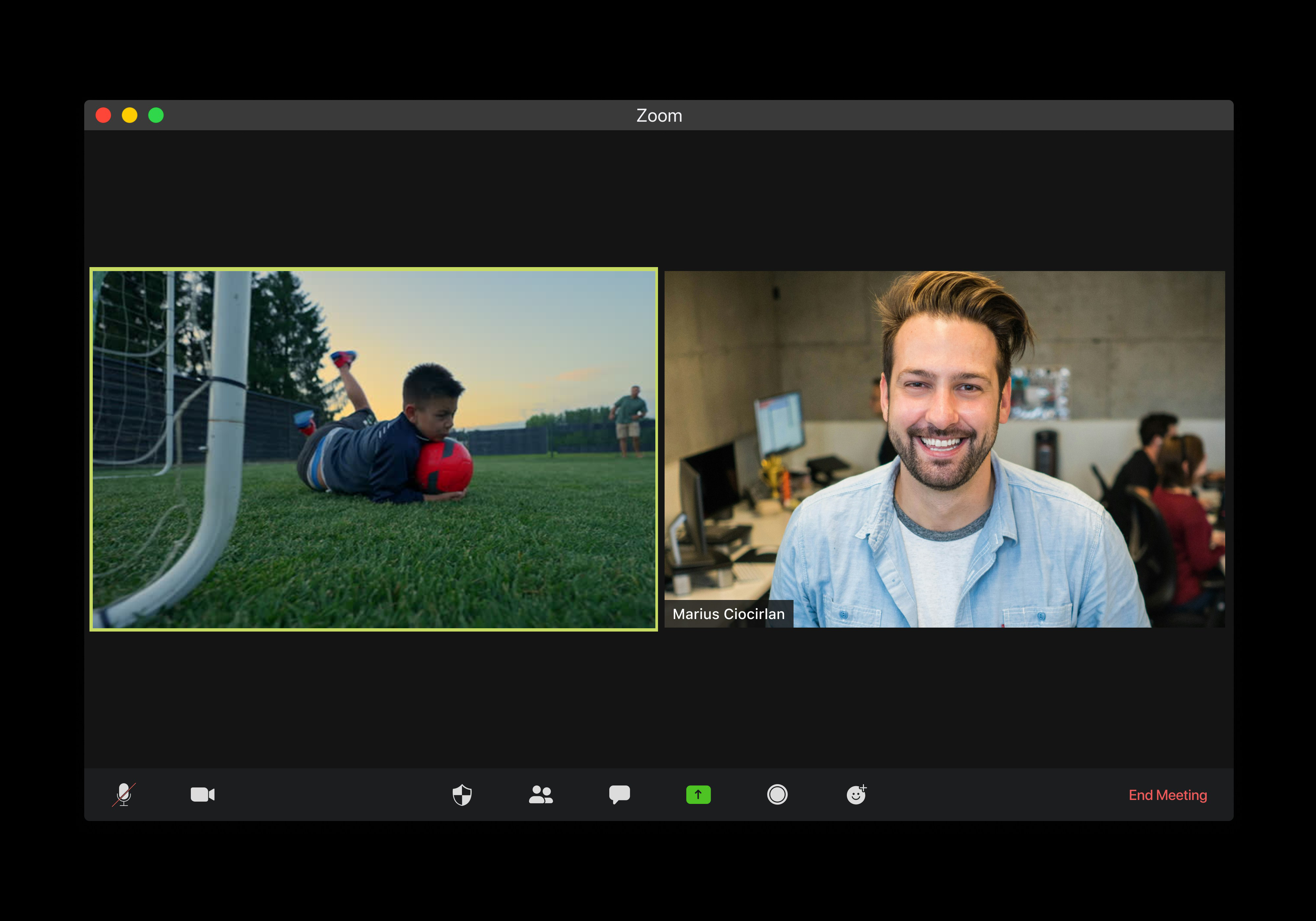The height and width of the screenshot is (921, 1316).
Task: Open the Chat bubble icon
Action: point(619,794)
